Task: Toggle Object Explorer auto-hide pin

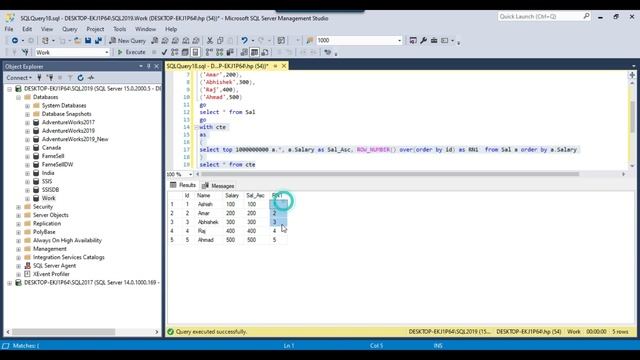Action: point(149,66)
